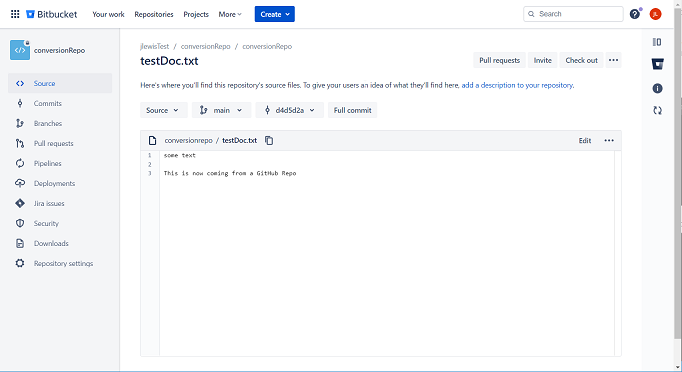Image resolution: width=682 pixels, height=372 pixels.
Task: Toggle the right sidebar panel icon
Action: point(657,42)
